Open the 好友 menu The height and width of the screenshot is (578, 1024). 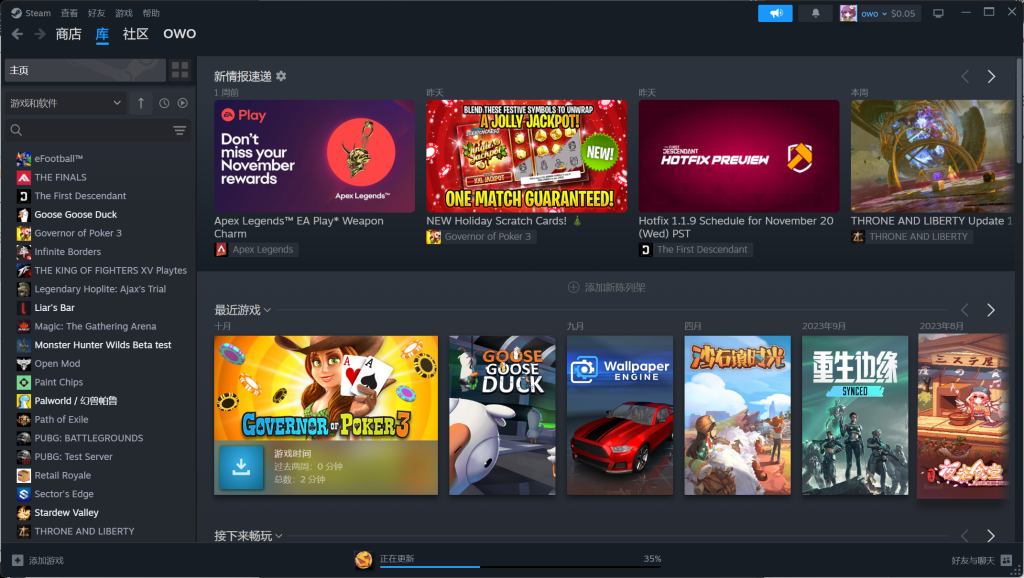(97, 13)
